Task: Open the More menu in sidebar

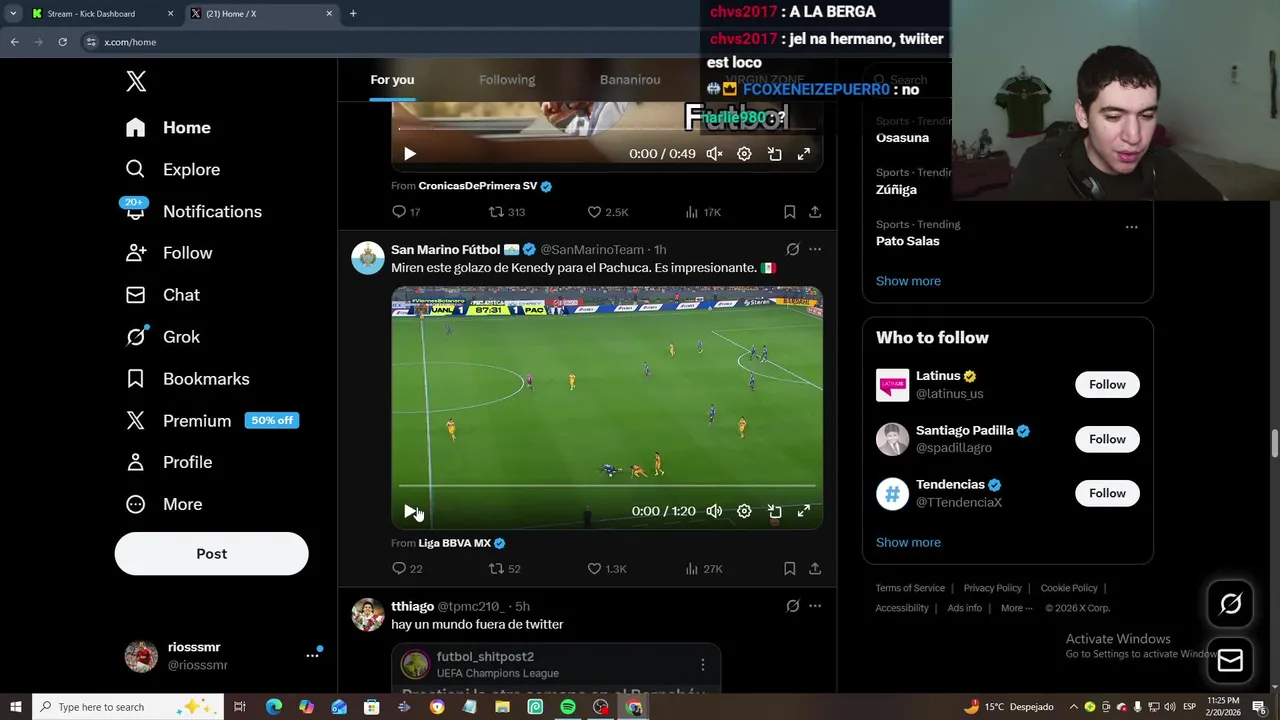Action: click(163, 505)
